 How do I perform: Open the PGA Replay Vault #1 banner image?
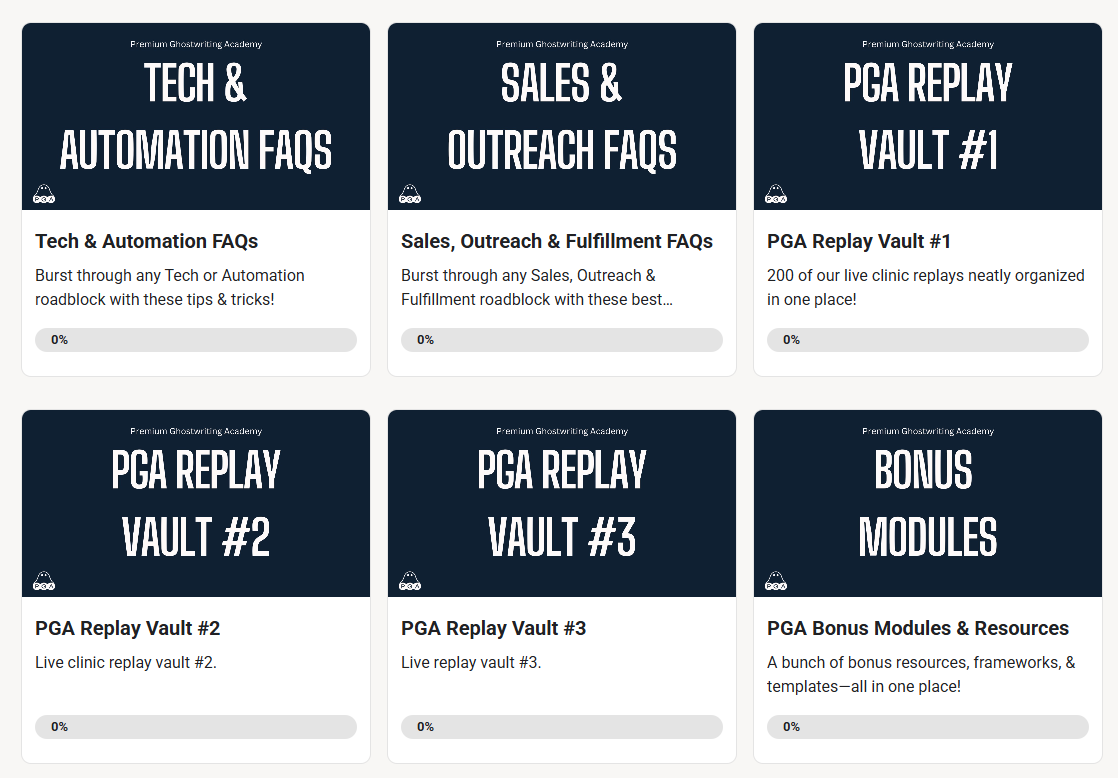click(928, 116)
